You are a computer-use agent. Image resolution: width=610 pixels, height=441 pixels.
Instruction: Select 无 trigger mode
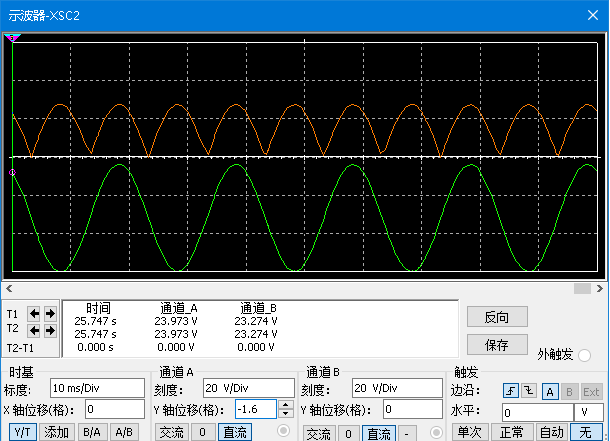coord(586,432)
